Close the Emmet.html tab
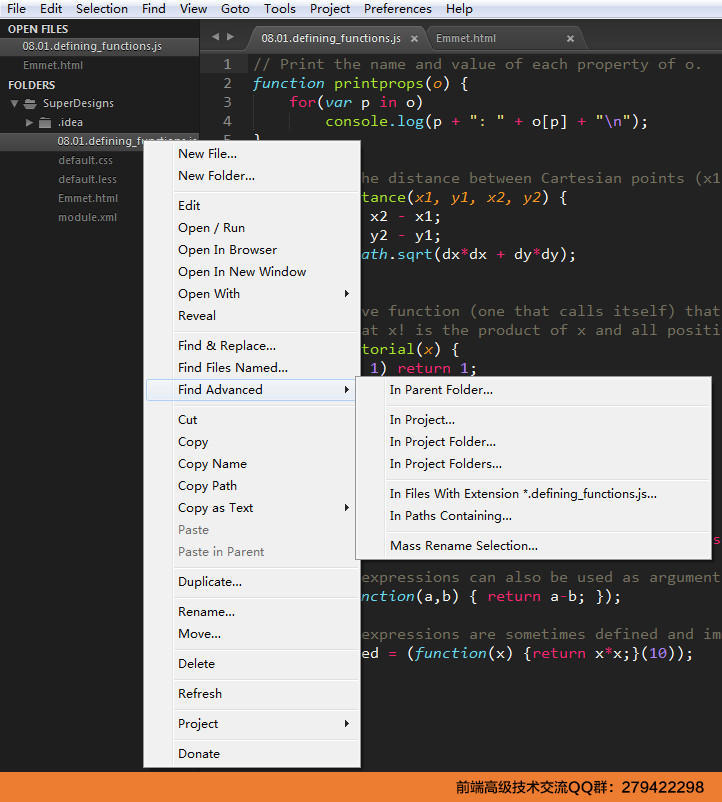 point(570,39)
